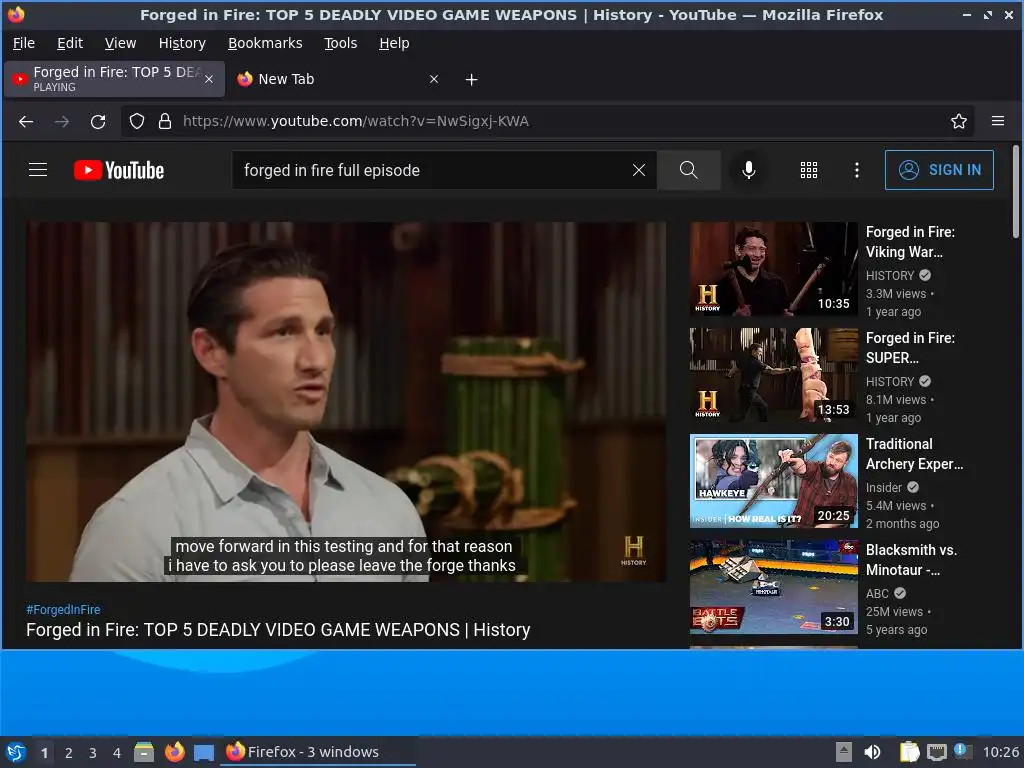Open the desktop start menu icon
This screenshot has width=1024, height=768.
coord(16,752)
